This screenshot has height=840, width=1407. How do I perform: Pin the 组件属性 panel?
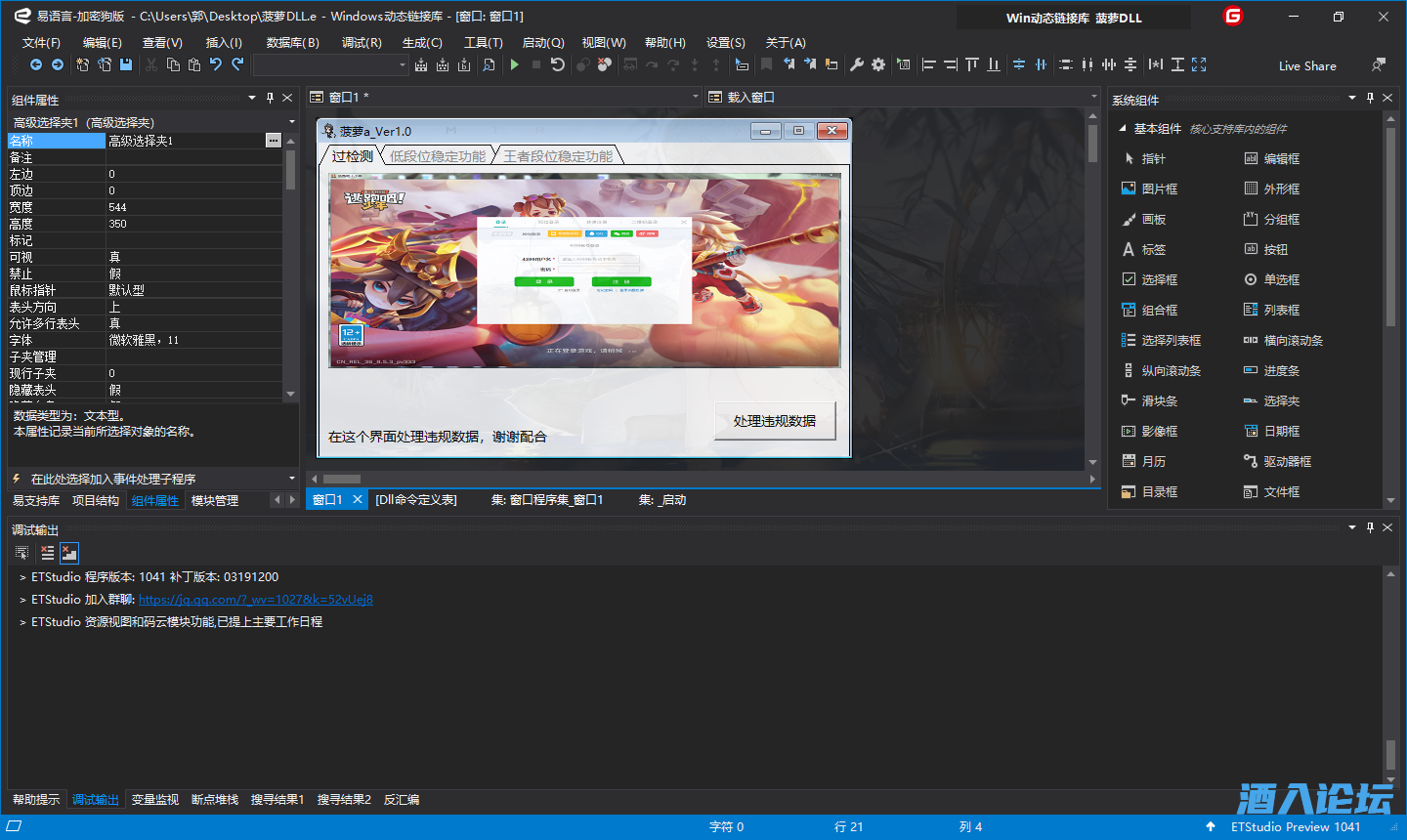pyautogui.click(x=270, y=98)
